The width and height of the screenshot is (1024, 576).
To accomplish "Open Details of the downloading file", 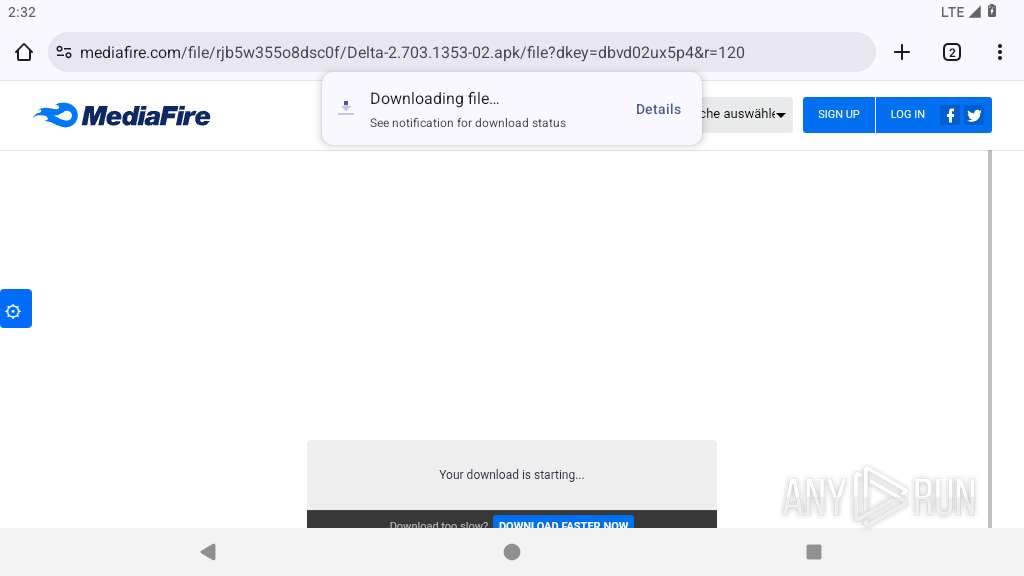I will click(x=658, y=109).
